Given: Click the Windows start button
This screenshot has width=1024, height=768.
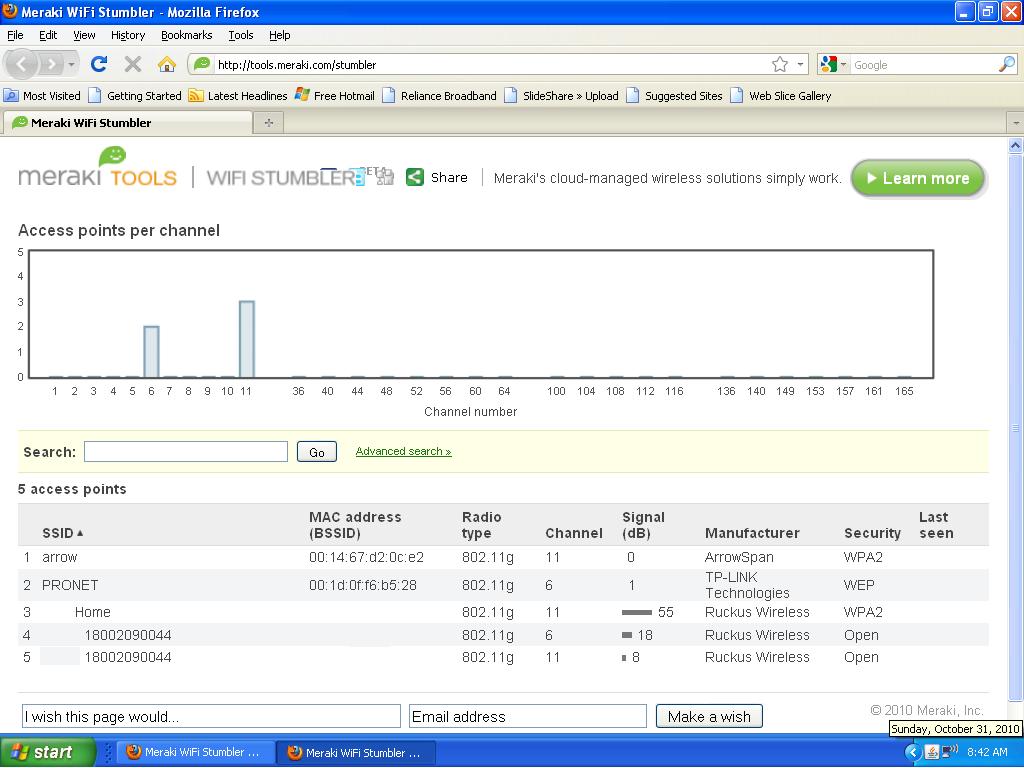Looking at the screenshot, I should (x=47, y=752).
